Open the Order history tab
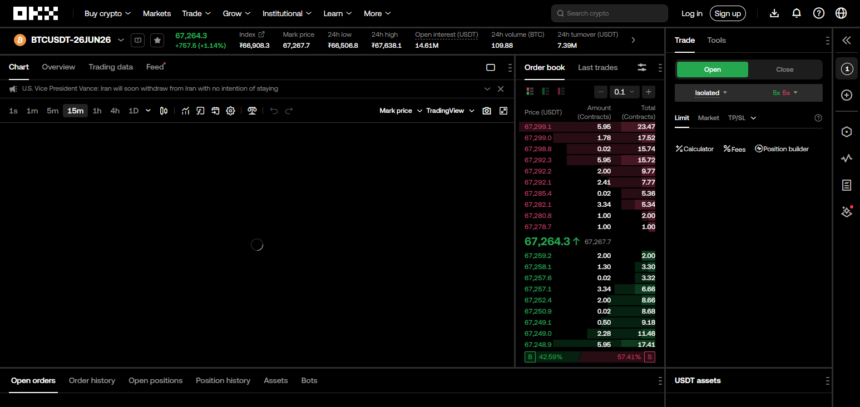Viewport: 860px width, 407px height. click(x=92, y=381)
